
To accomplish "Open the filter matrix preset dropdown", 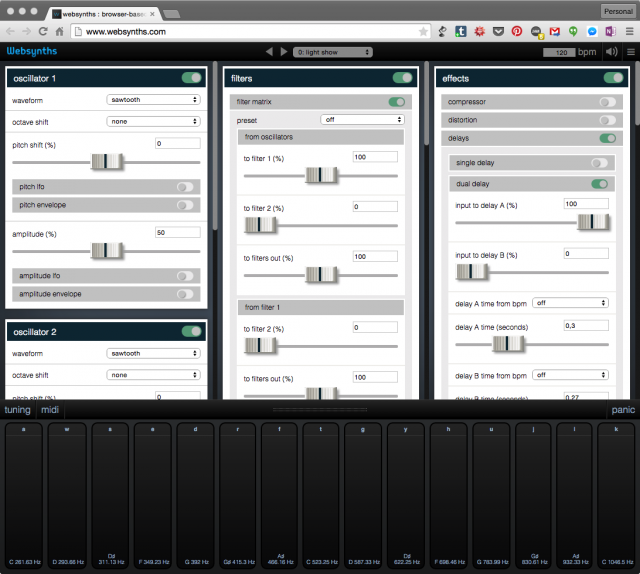I will (362, 119).
